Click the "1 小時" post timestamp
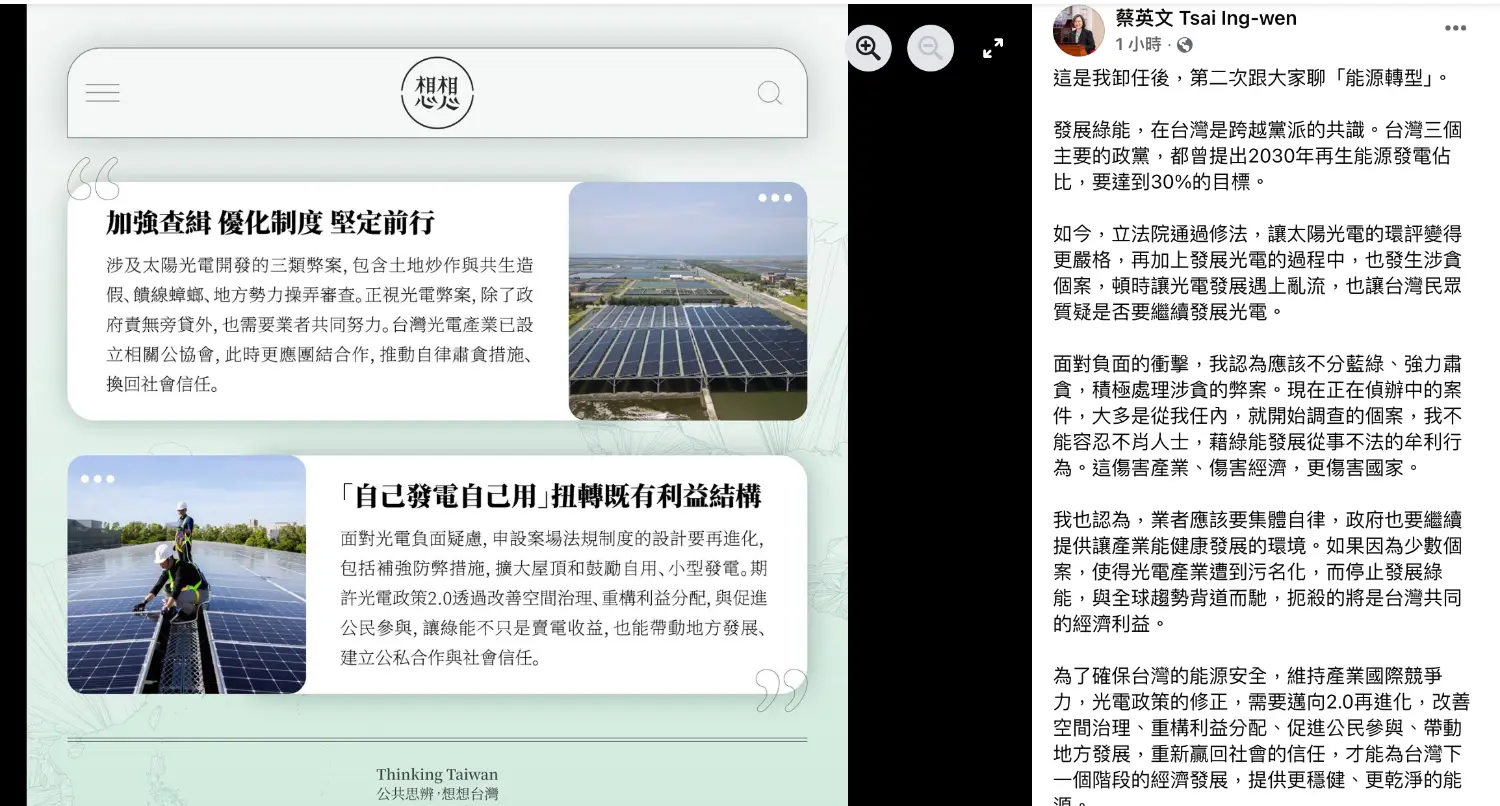1500x806 pixels. click(x=1138, y=45)
